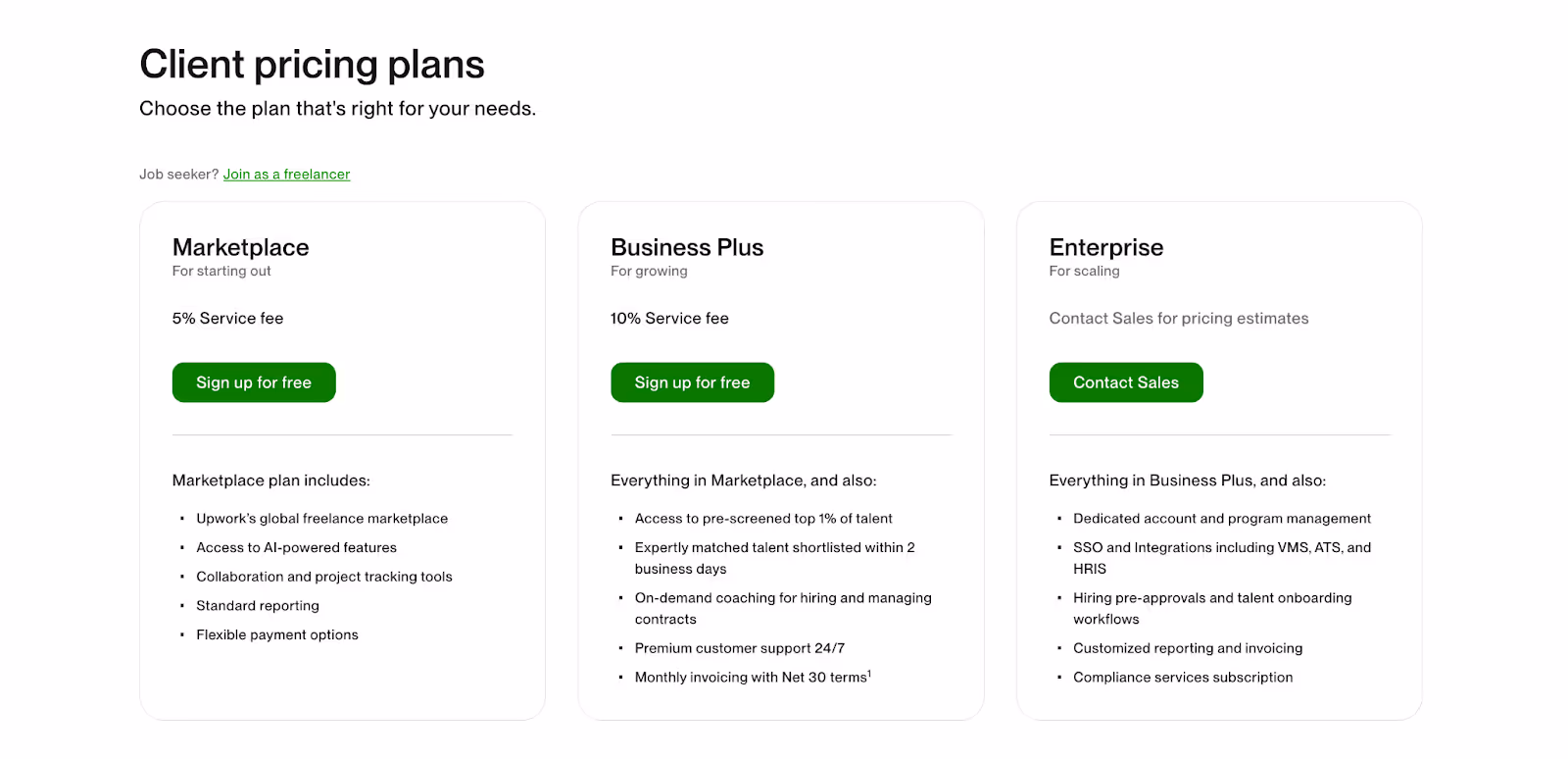The height and width of the screenshot is (759, 1568).
Task: Select the Enterprise plan heading
Action: 1106,247
